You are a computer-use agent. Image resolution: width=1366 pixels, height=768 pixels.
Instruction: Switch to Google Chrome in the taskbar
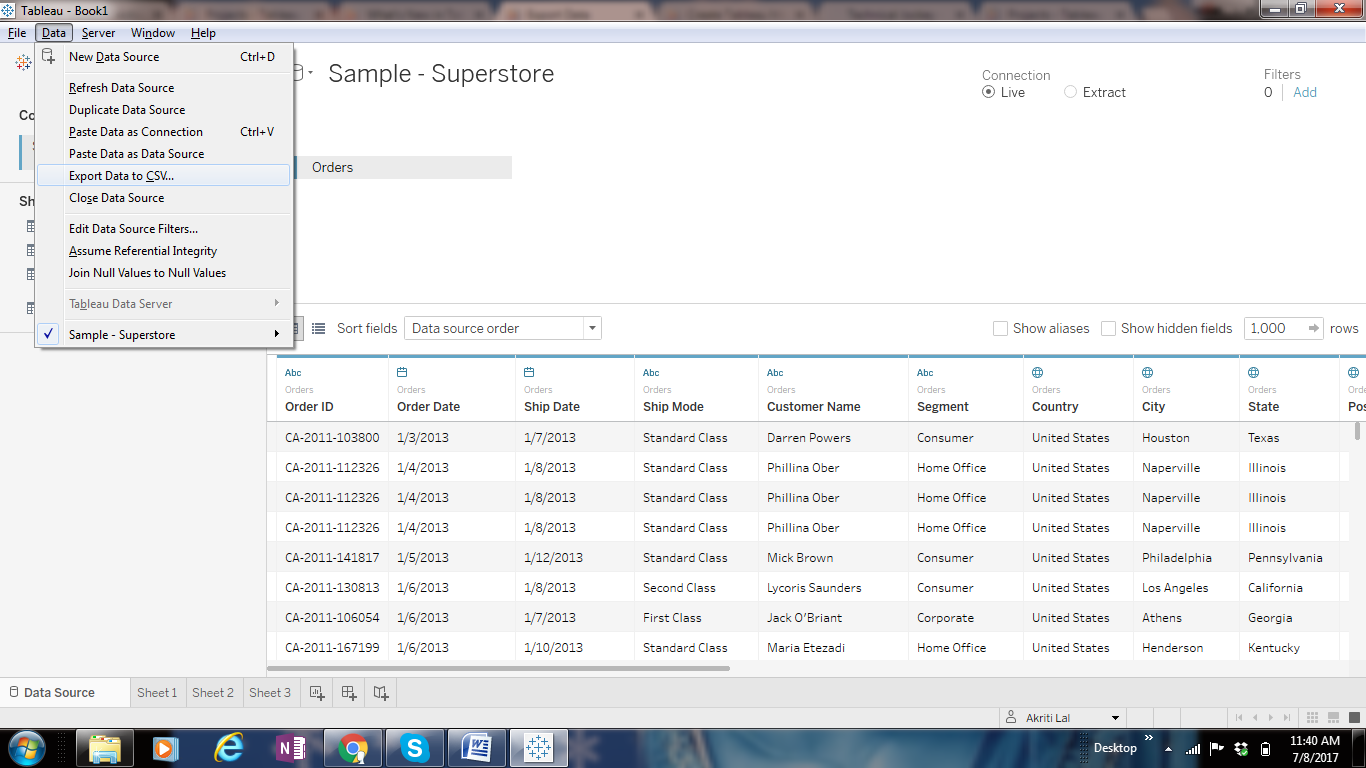click(353, 748)
